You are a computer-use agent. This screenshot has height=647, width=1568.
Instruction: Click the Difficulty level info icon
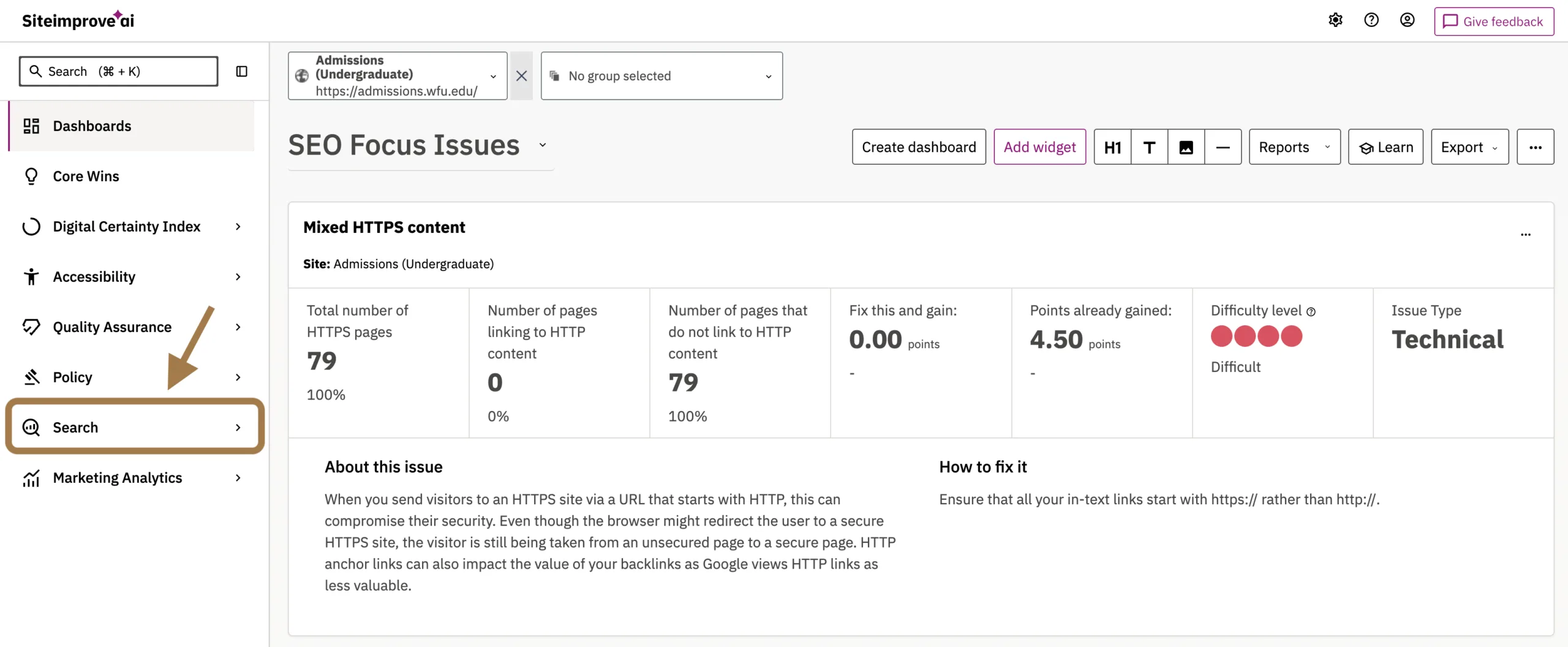click(1311, 312)
